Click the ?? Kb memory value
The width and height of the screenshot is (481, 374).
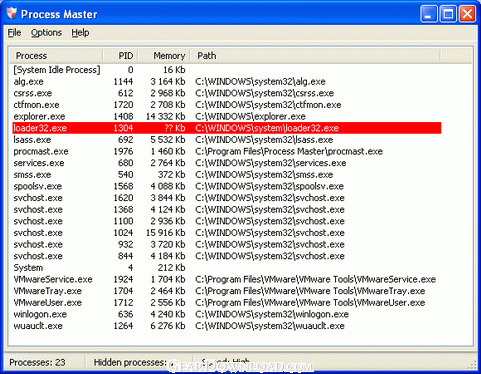[x=175, y=128]
